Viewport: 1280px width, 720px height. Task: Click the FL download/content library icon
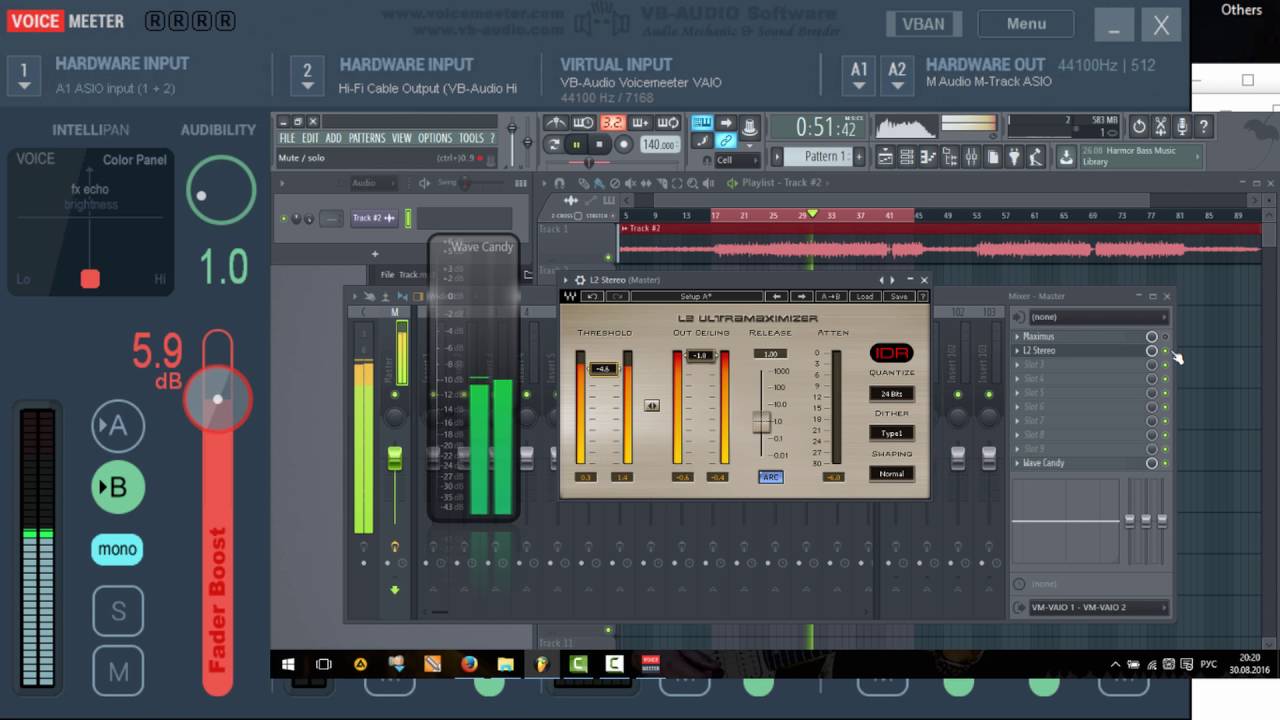(1066, 157)
